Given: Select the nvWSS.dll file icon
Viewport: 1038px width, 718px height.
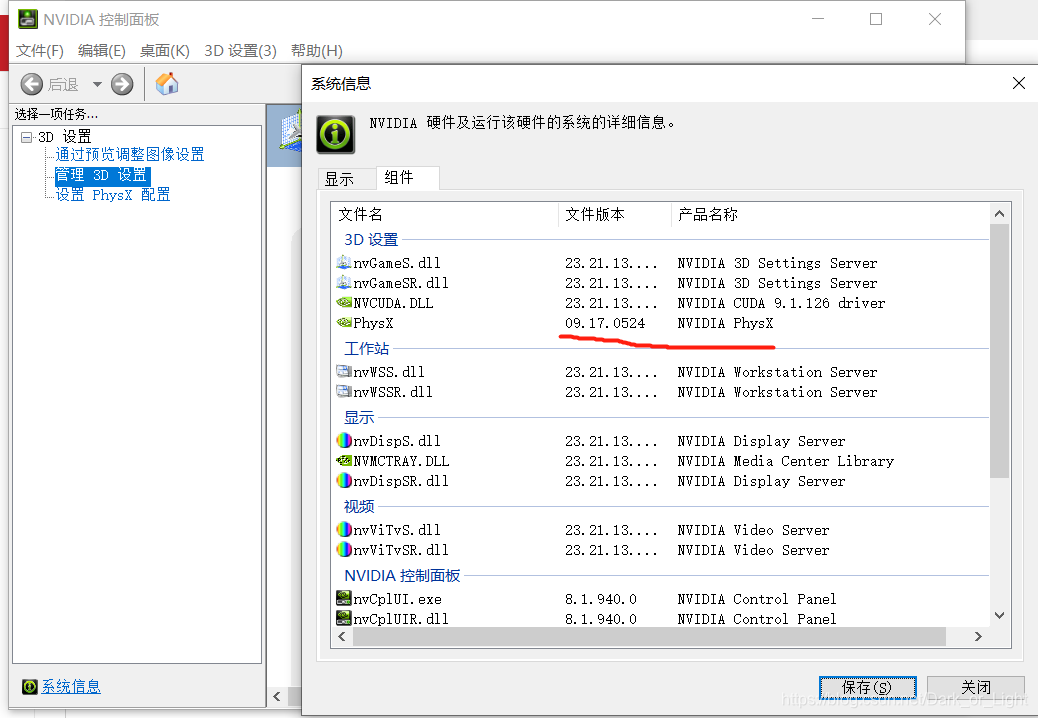Looking at the screenshot, I should (x=344, y=371).
